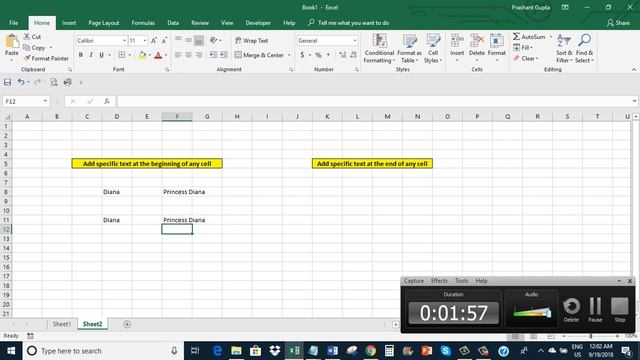
Task: Click Decrease Decimal icon
Action: 353,55
